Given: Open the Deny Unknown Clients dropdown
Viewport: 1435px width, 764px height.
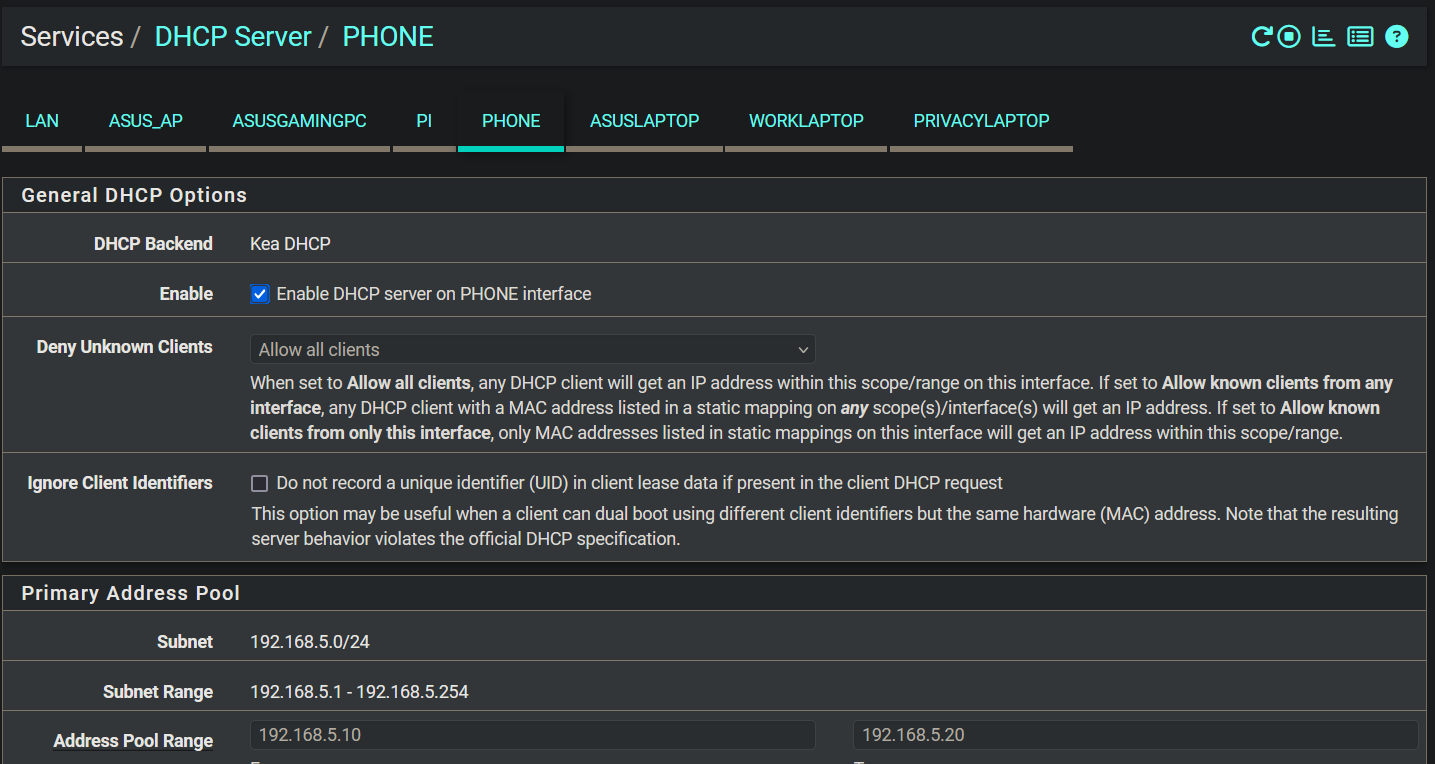Looking at the screenshot, I should pos(532,350).
